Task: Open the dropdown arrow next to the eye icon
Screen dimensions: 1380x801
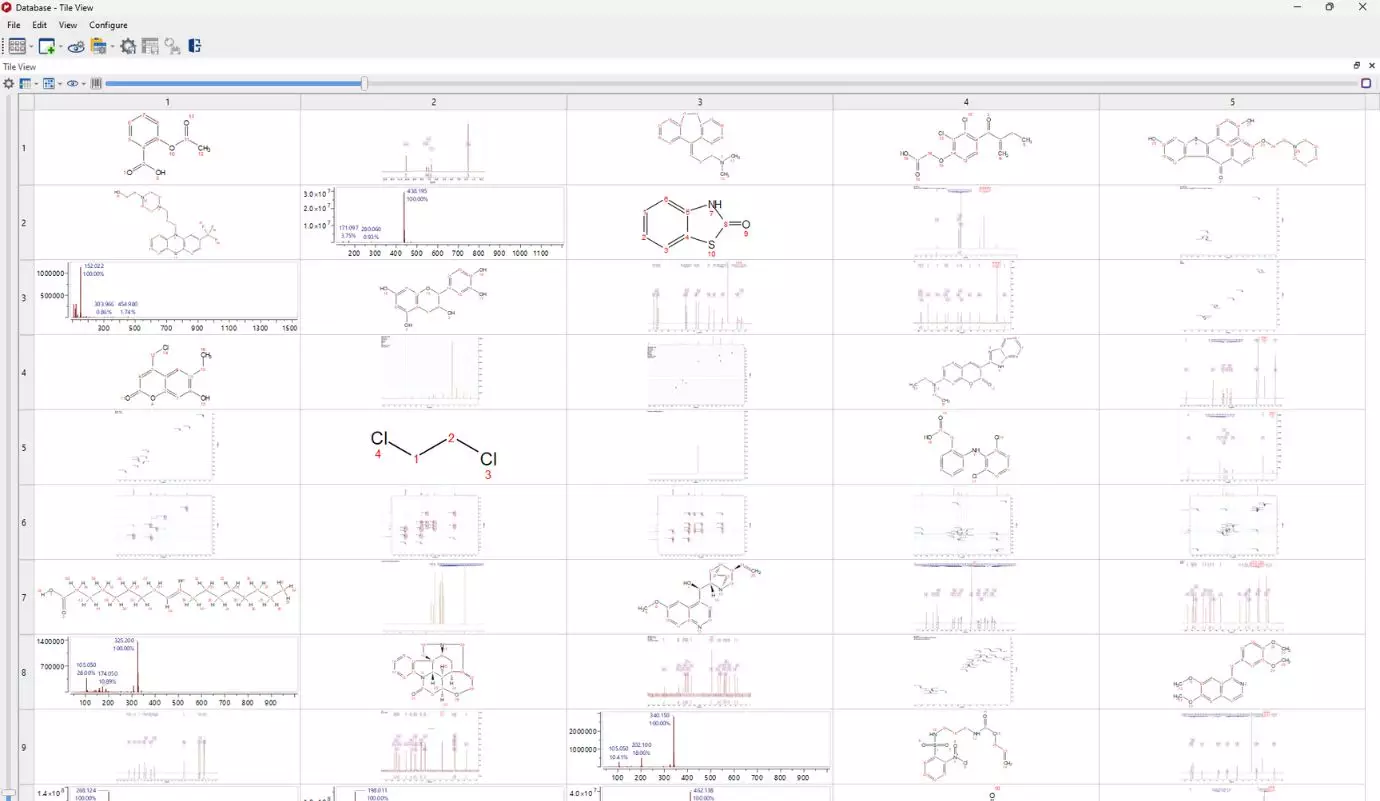Action: coord(83,84)
